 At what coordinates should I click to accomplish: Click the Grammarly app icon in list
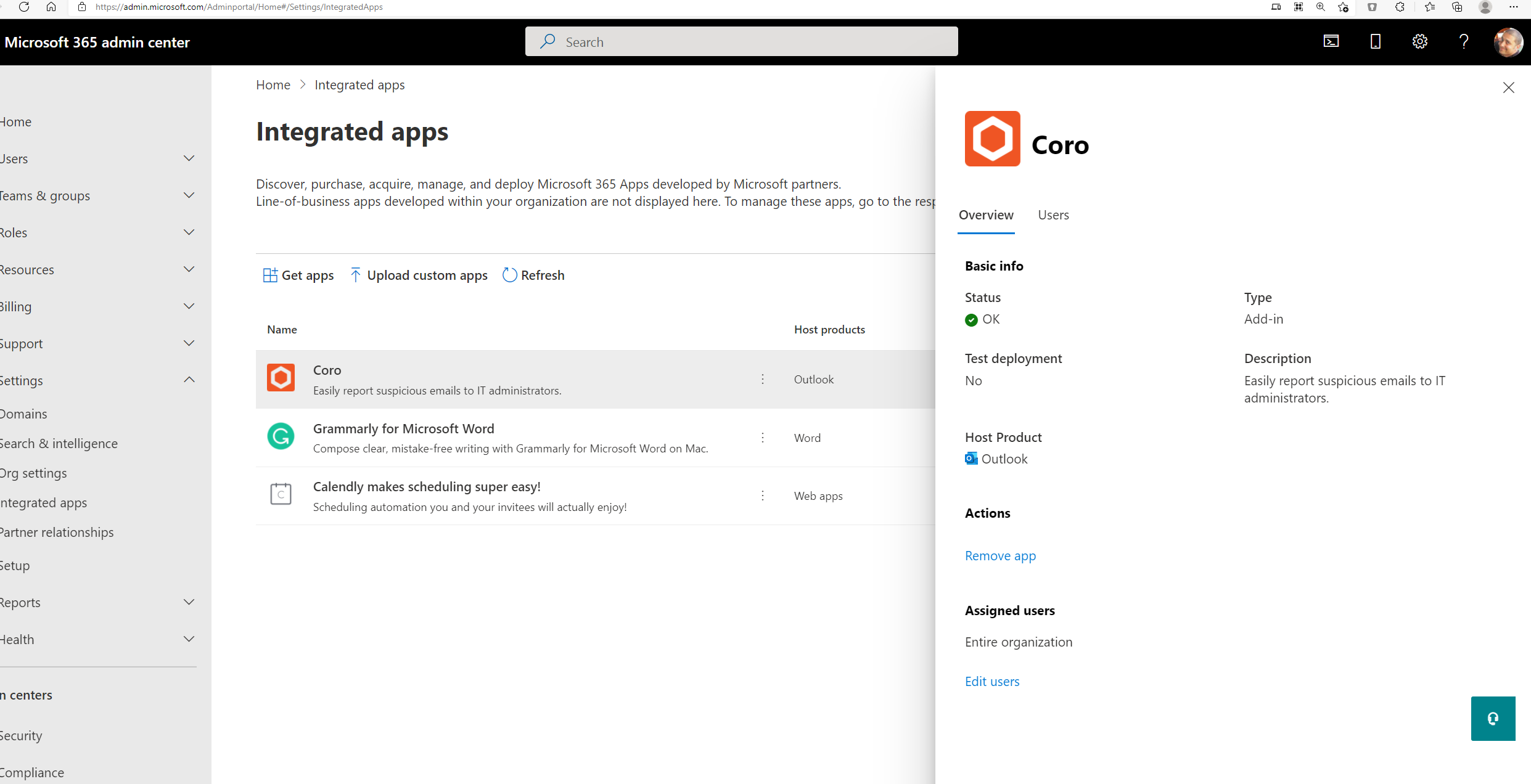[281, 436]
